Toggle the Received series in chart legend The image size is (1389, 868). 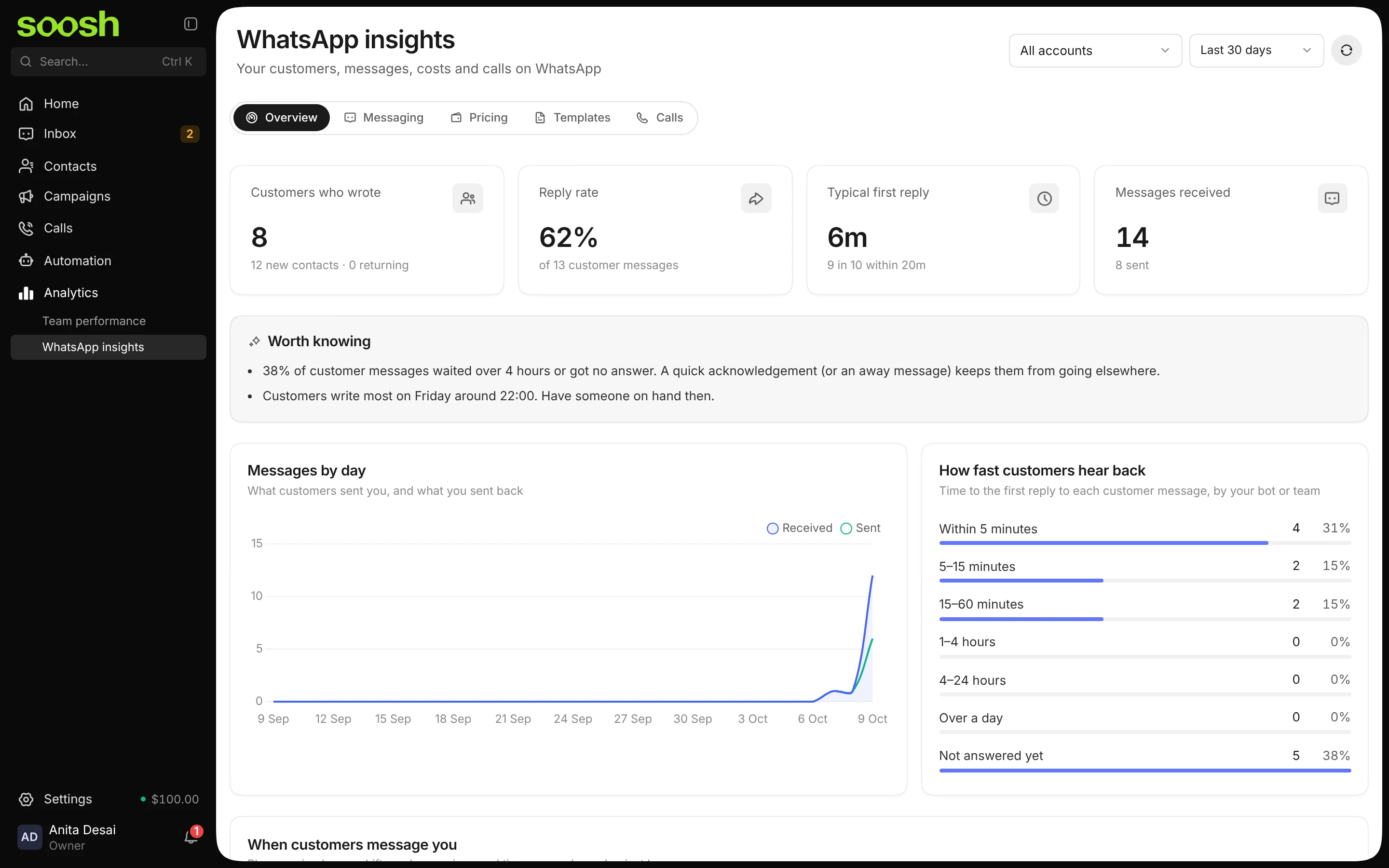tap(800, 528)
